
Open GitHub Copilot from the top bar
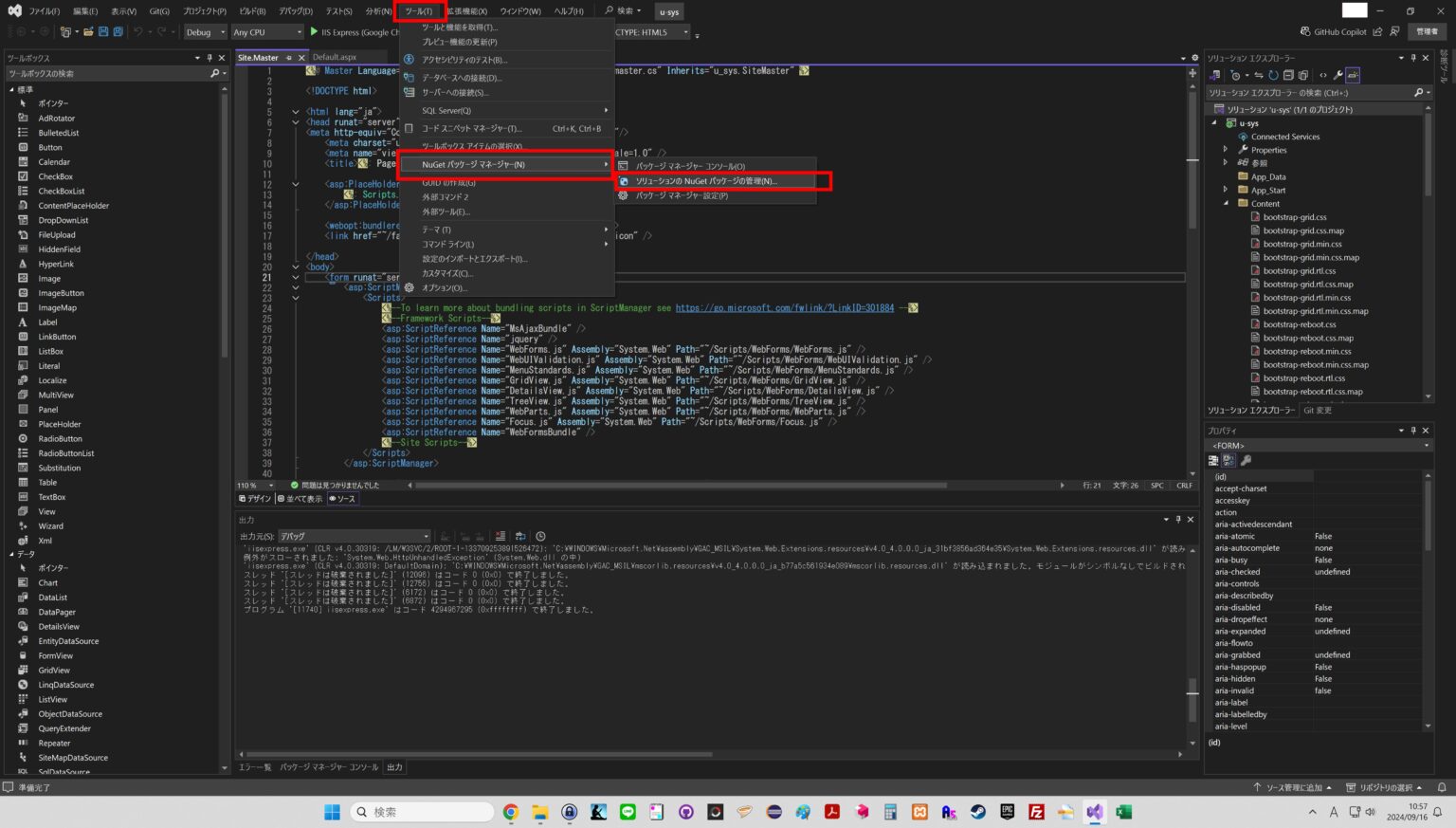[1333, 31]
